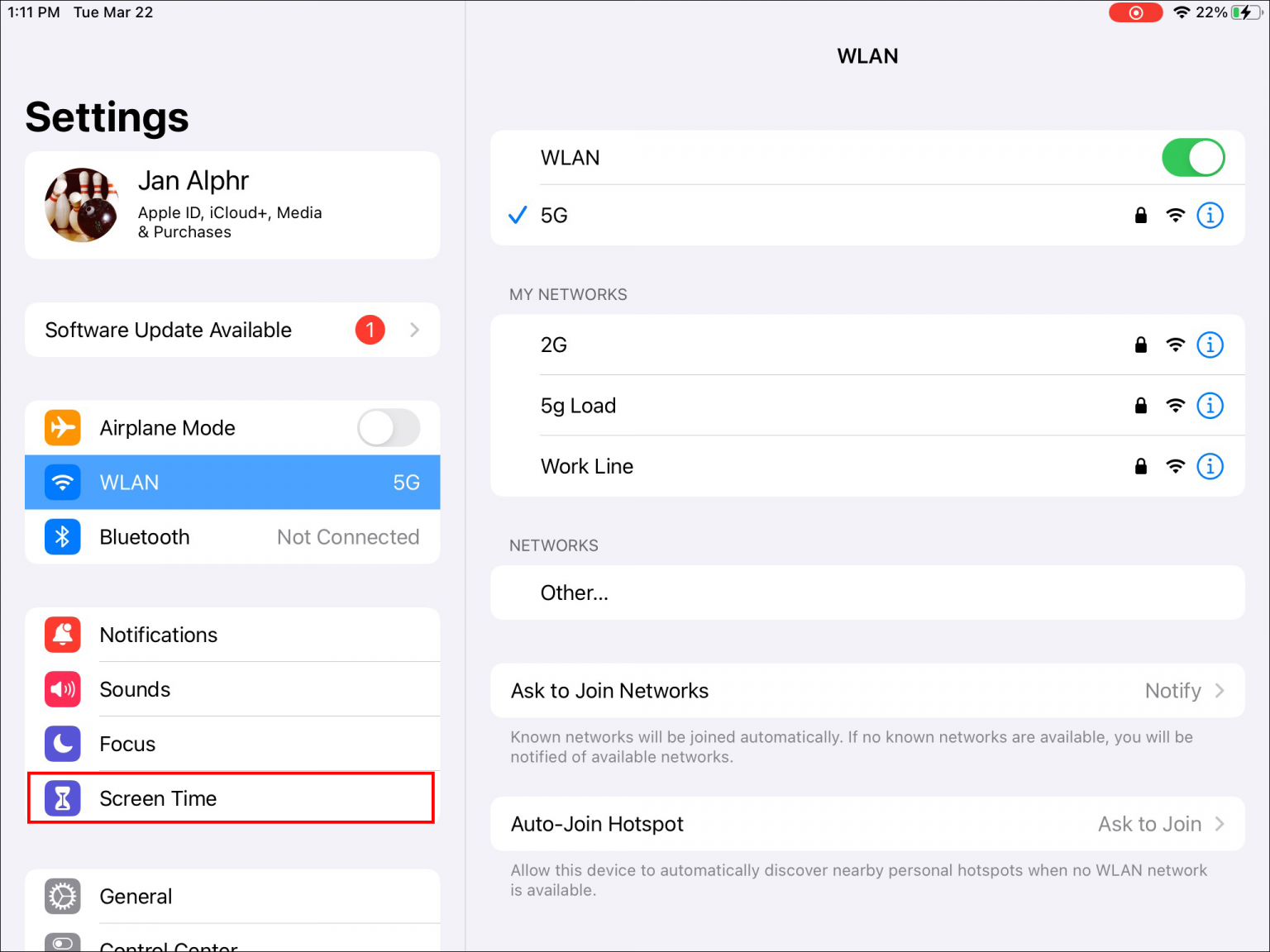Enable Airplane Mode with its switch
The height and width of the screenshot is (952, 1270).
click(x=388, y=427)
